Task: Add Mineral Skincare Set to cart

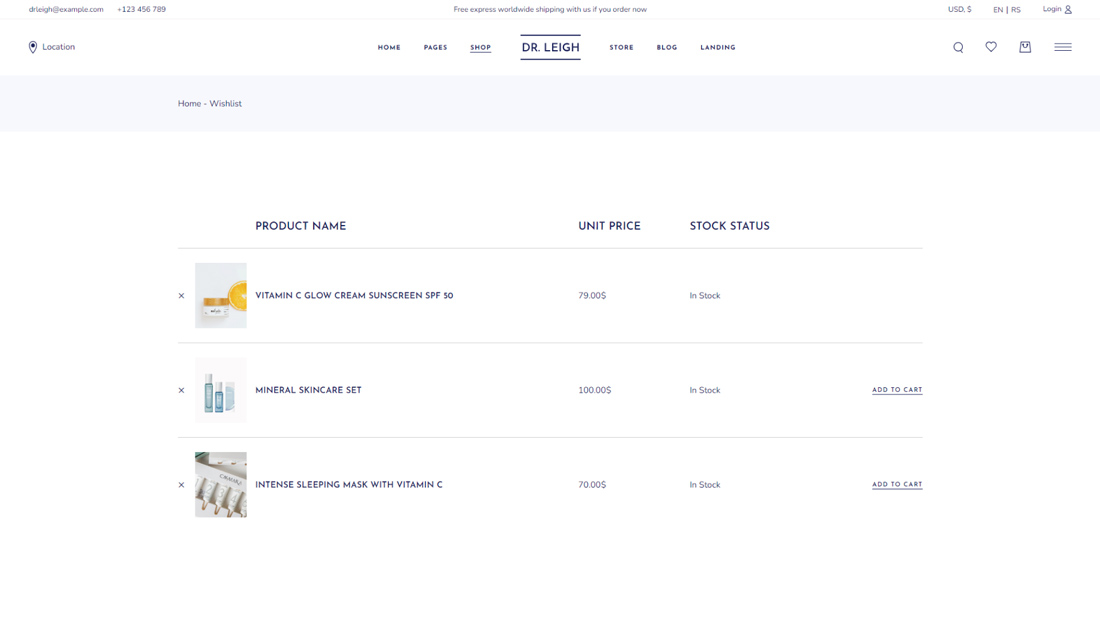Action: click(x=897, y=390)
